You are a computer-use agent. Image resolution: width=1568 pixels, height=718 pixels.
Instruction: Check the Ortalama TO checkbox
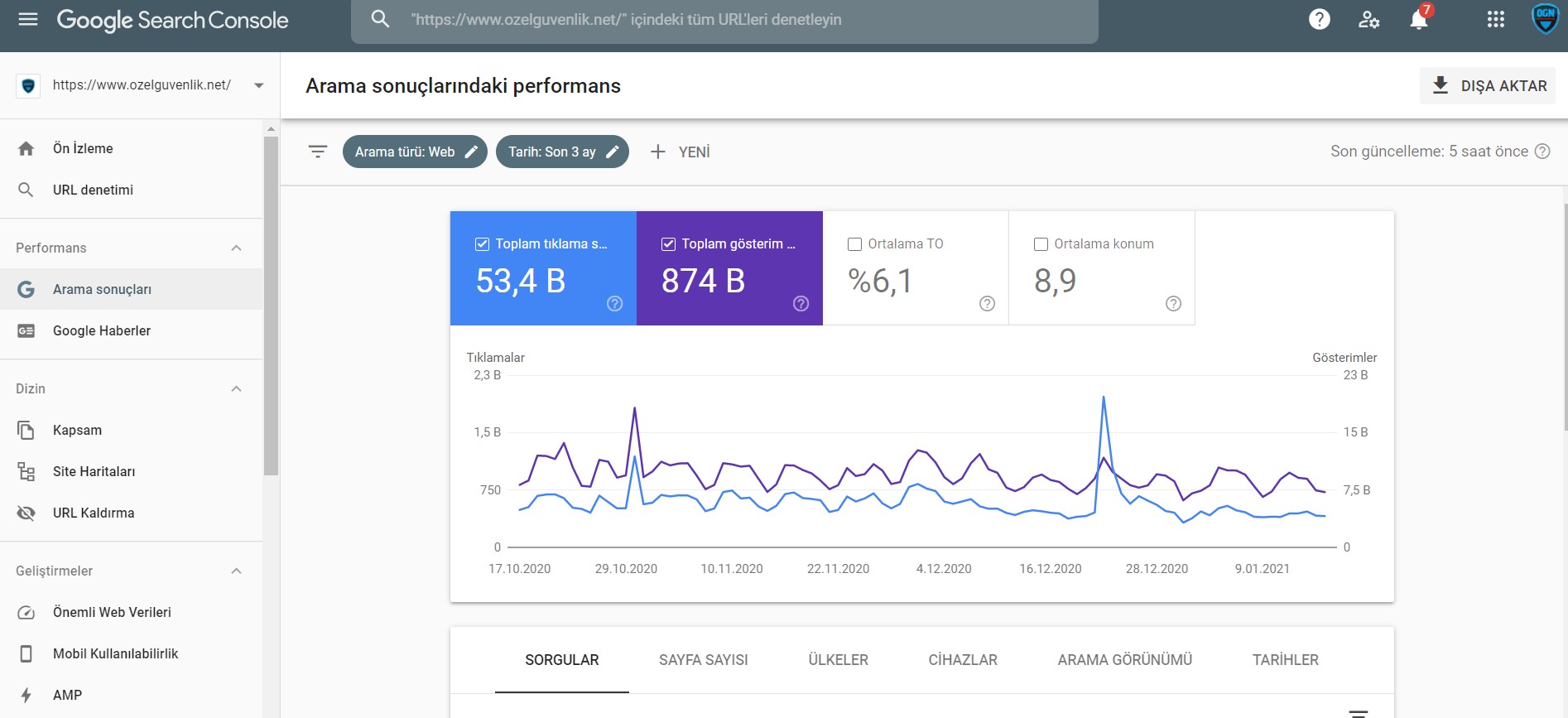tap(854, 243)
